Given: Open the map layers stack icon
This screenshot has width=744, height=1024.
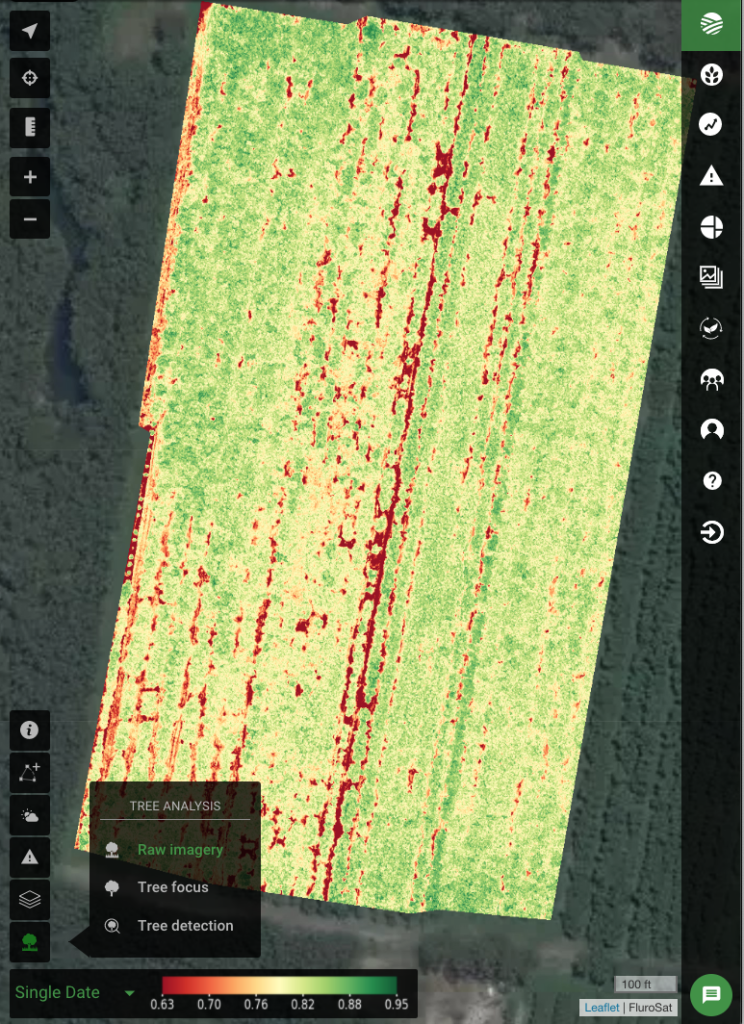Looking at the screenshot, I should click(30, 900).
